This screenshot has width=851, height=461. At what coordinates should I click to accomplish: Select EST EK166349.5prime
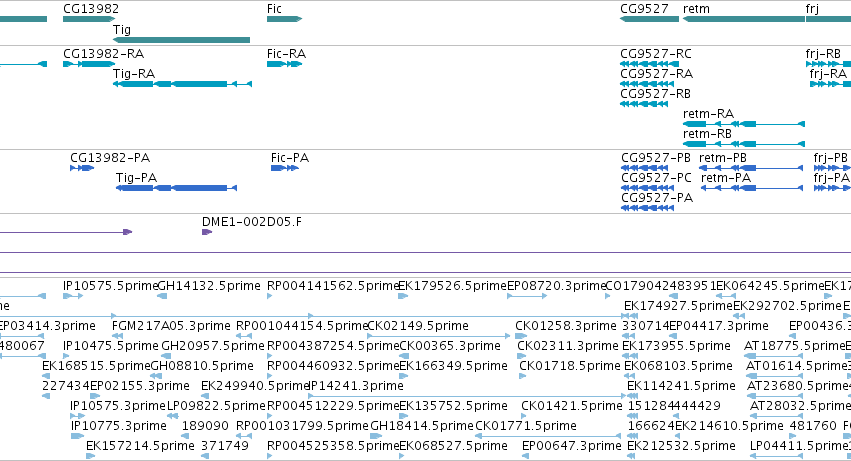coord(453,367)
